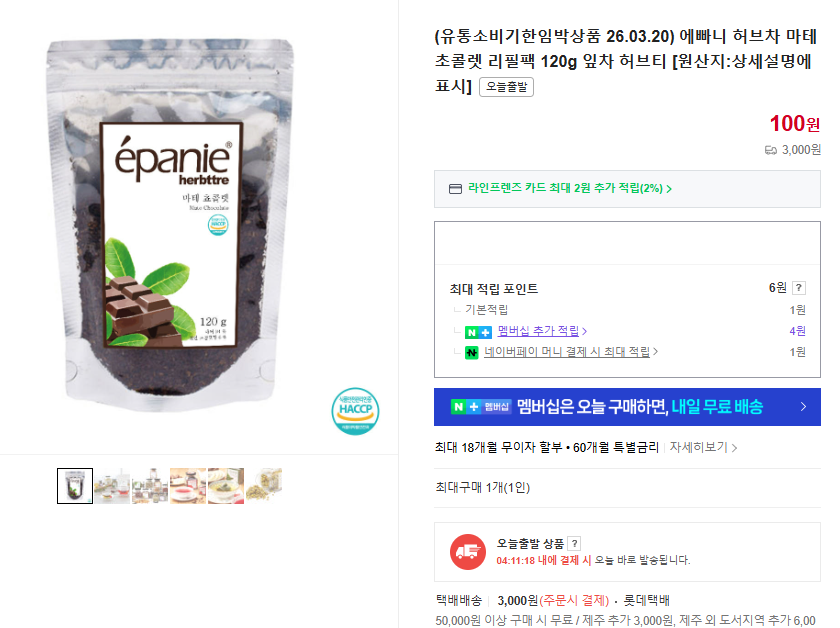The height and width of the screenshot is (628, 840).
Task: Expand 라인프렌즈 카드 추가 적립 details
Action: (x=569, y=188)
